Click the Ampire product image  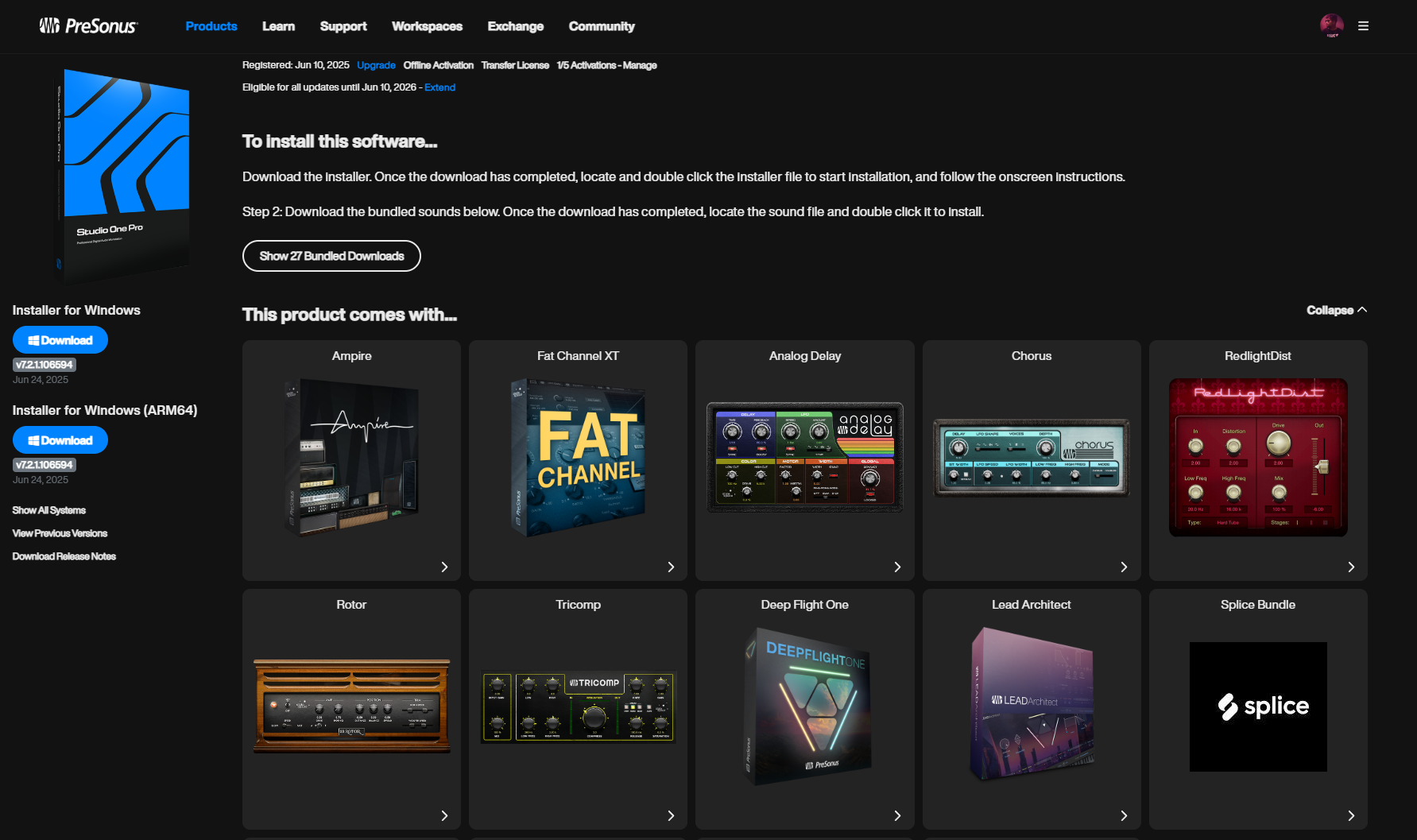pyautogui.click(x=351, y=457)
